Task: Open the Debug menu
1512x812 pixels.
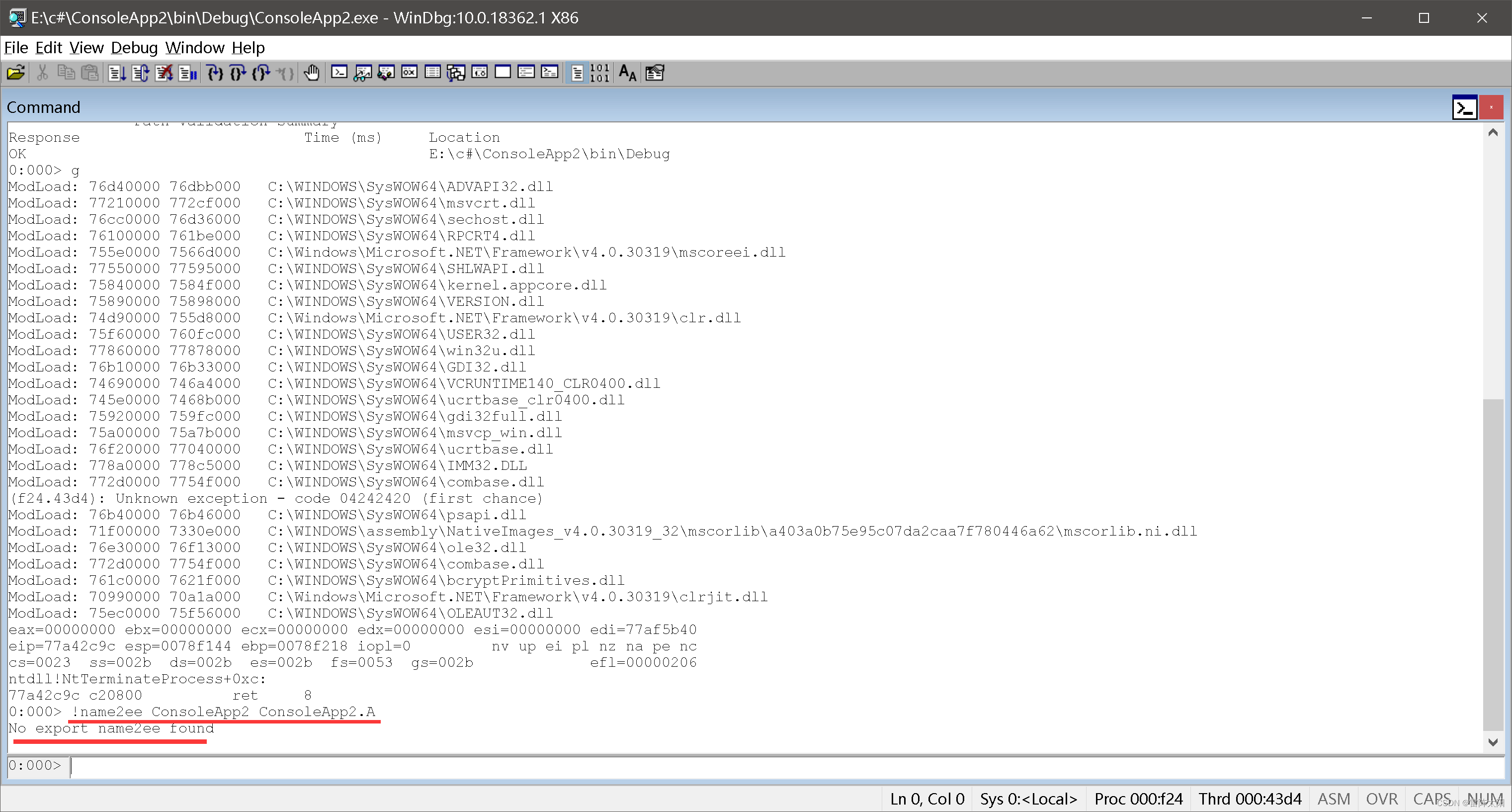Action: click(x=134, y=48)
